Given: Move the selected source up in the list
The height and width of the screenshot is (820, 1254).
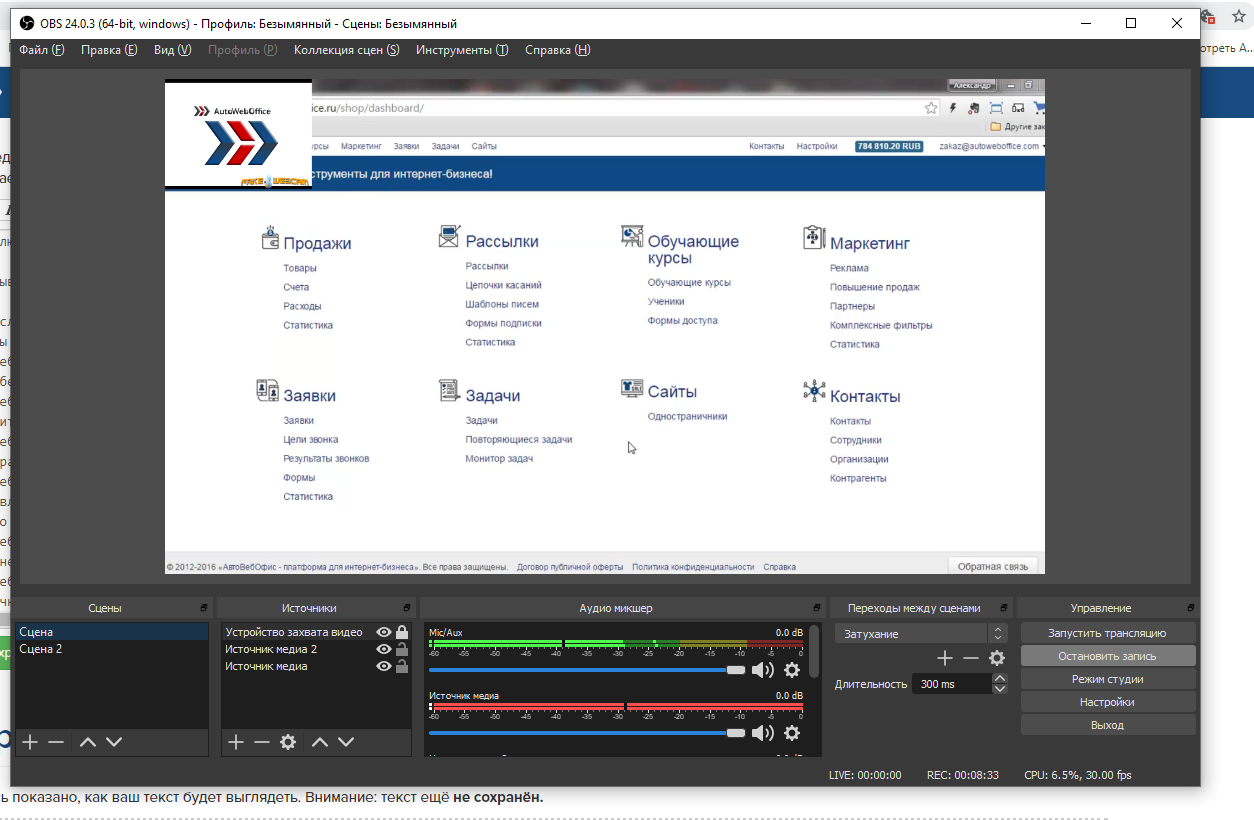Looking at the screenshot, I should (320, 742).
